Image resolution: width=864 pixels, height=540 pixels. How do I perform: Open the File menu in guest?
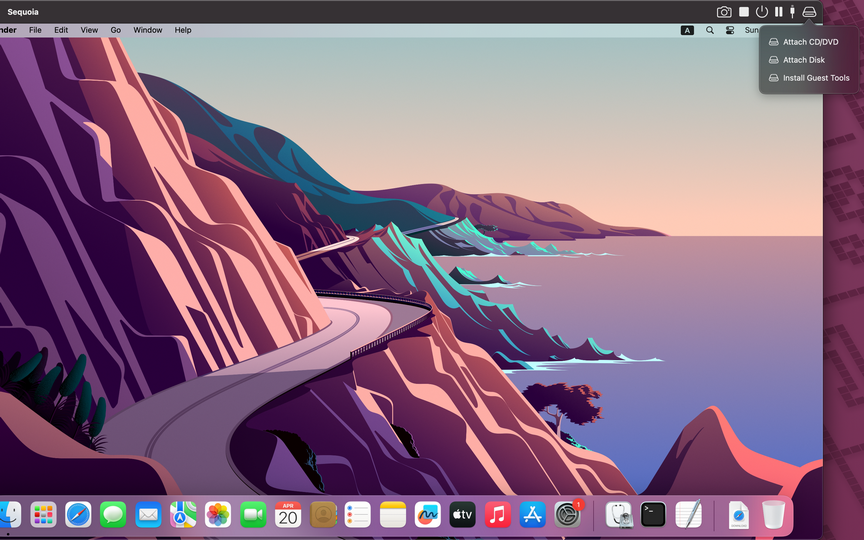[35, 30]
